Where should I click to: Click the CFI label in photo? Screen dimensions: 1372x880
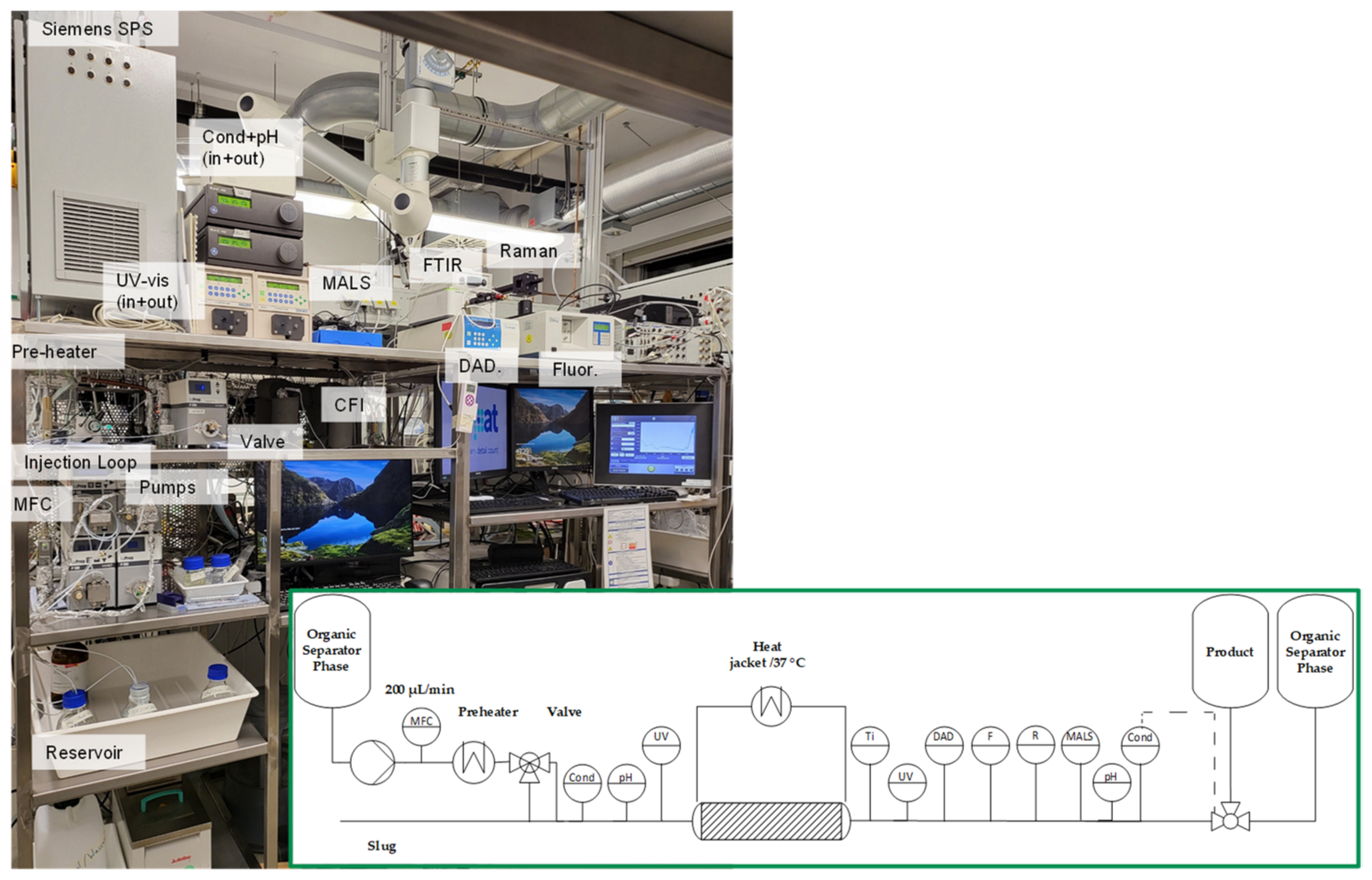coord(349,405)
